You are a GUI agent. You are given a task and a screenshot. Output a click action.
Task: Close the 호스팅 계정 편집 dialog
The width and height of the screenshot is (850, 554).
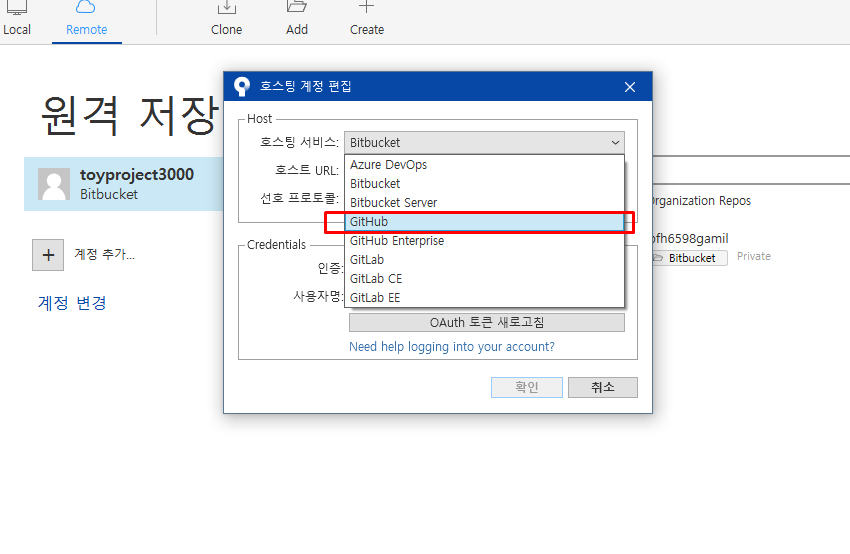coord(629,87)
